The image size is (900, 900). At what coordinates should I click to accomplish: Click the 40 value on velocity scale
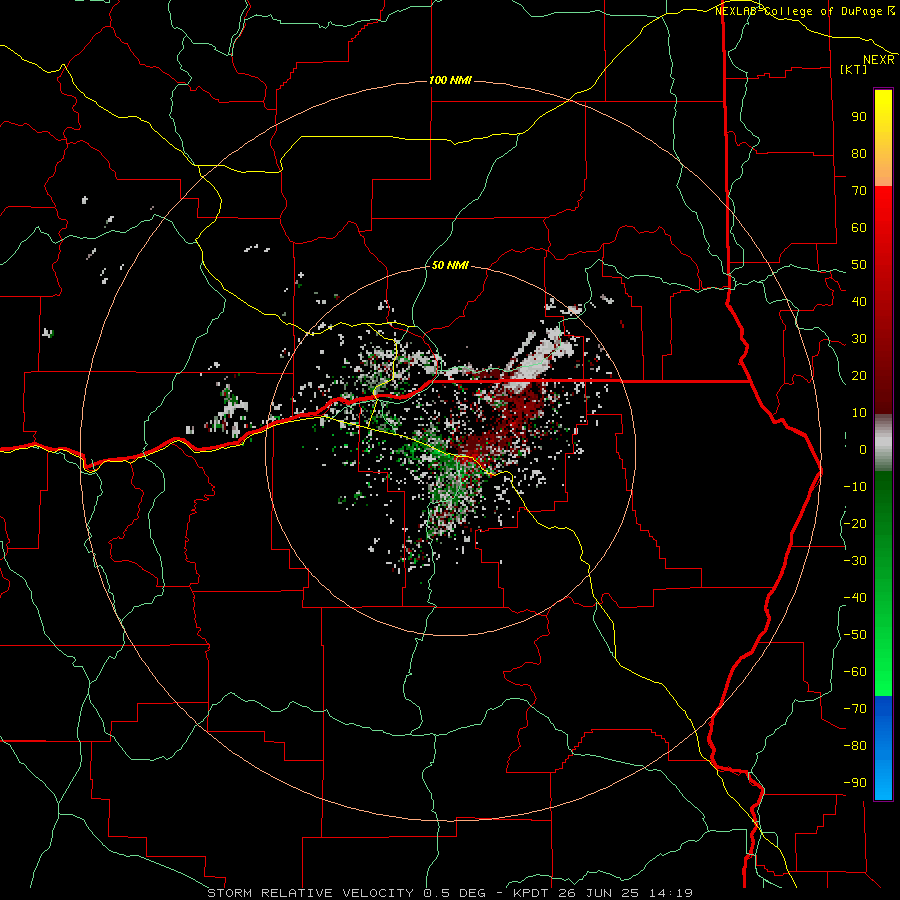tap(859, 301)
